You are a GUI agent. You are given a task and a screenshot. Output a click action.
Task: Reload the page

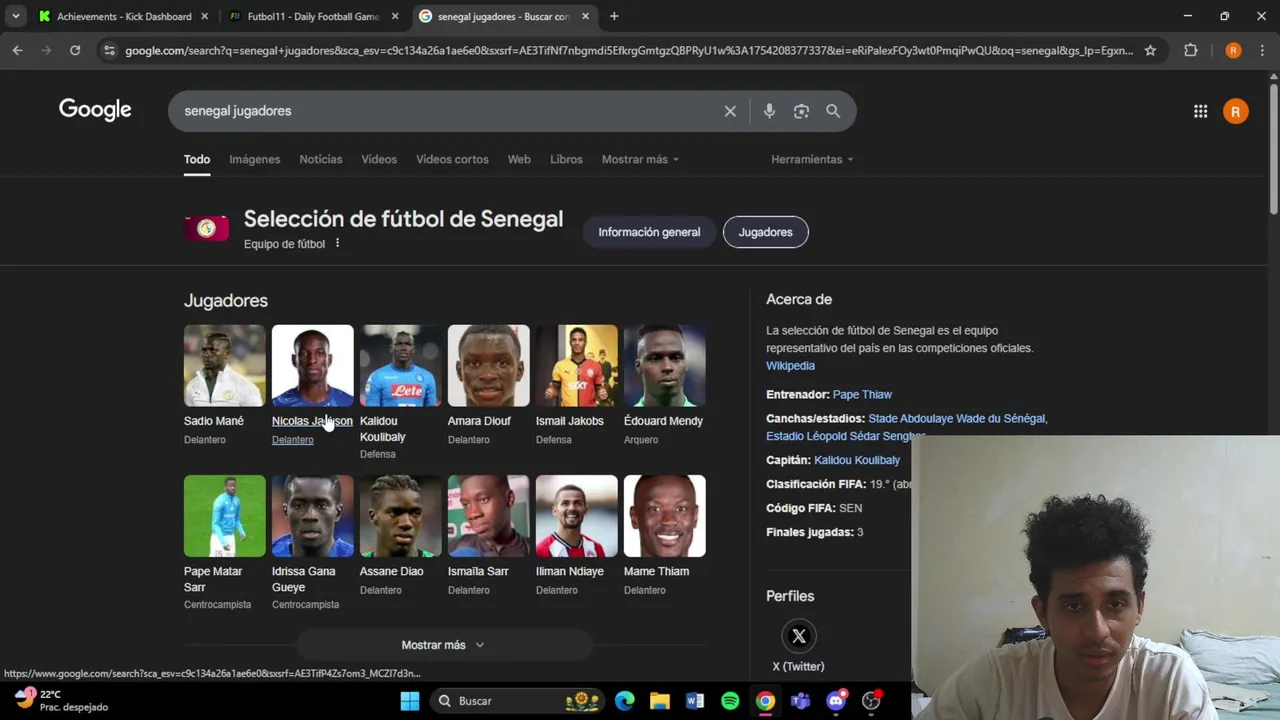[x=75, y=50]
